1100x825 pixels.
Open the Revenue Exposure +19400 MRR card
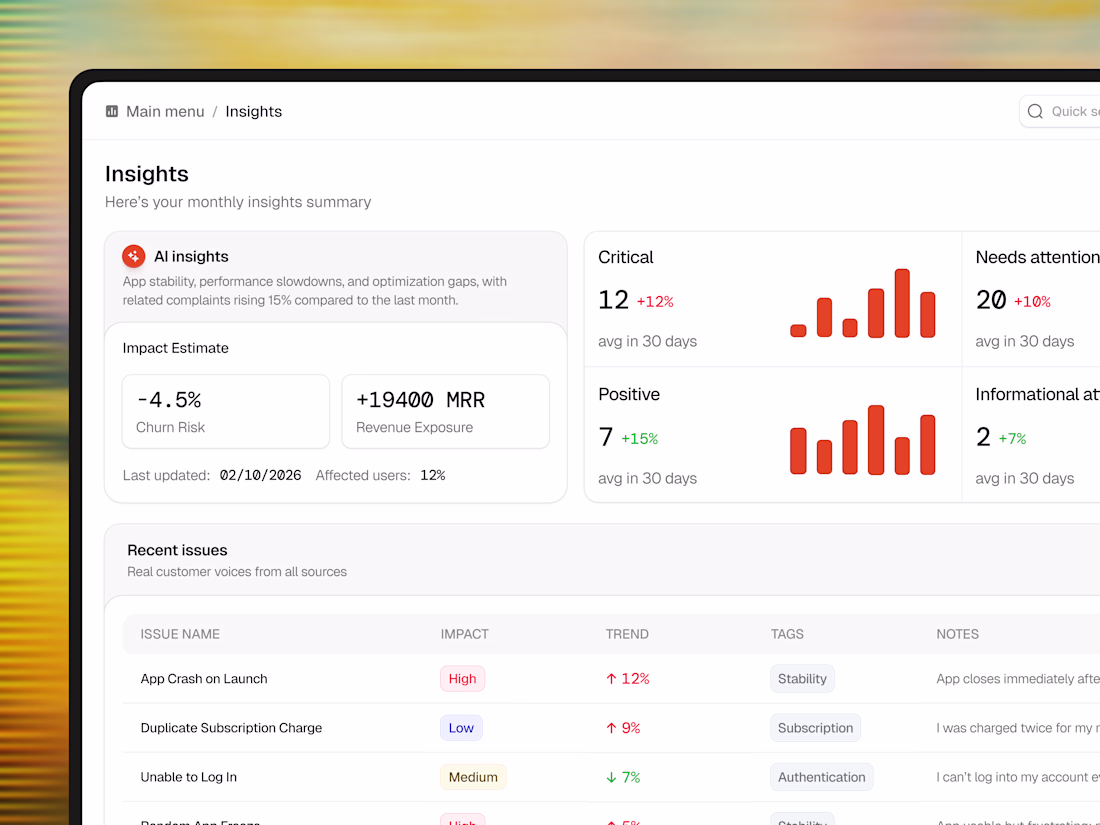(x=445, y=411)
